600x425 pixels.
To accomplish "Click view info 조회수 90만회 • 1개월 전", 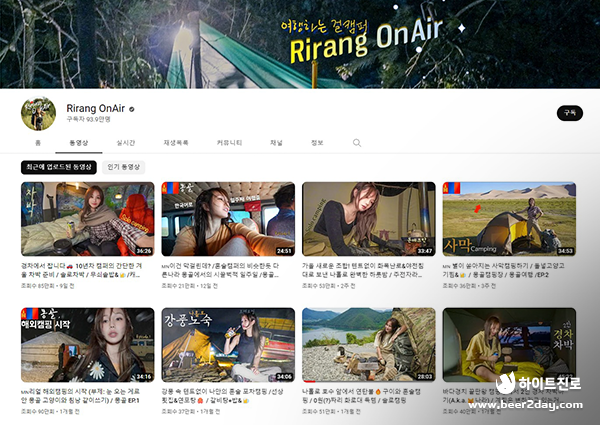I will (x=50, y=412).
